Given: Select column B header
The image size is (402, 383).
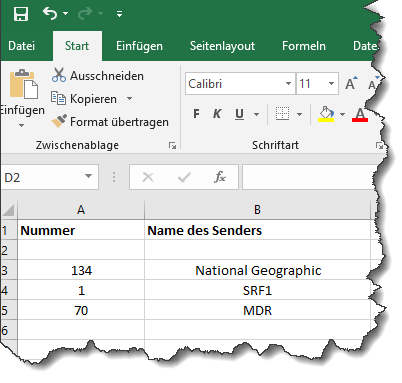Looking at the screenshot, I should click(x=257, y=210).
